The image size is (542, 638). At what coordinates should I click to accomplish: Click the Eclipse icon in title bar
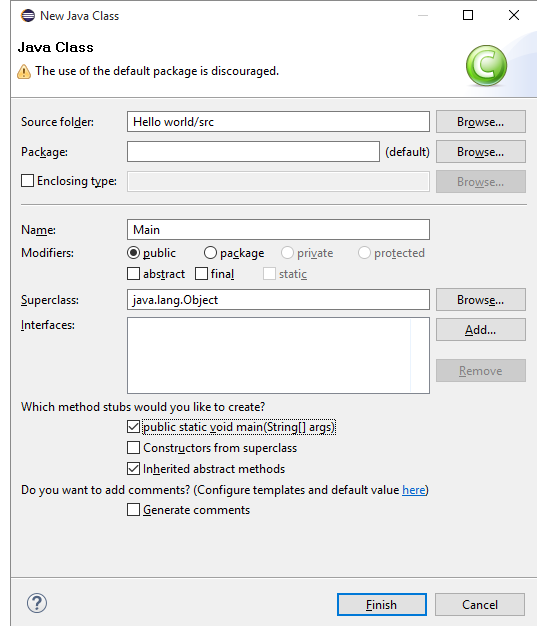tap(28, 16)
